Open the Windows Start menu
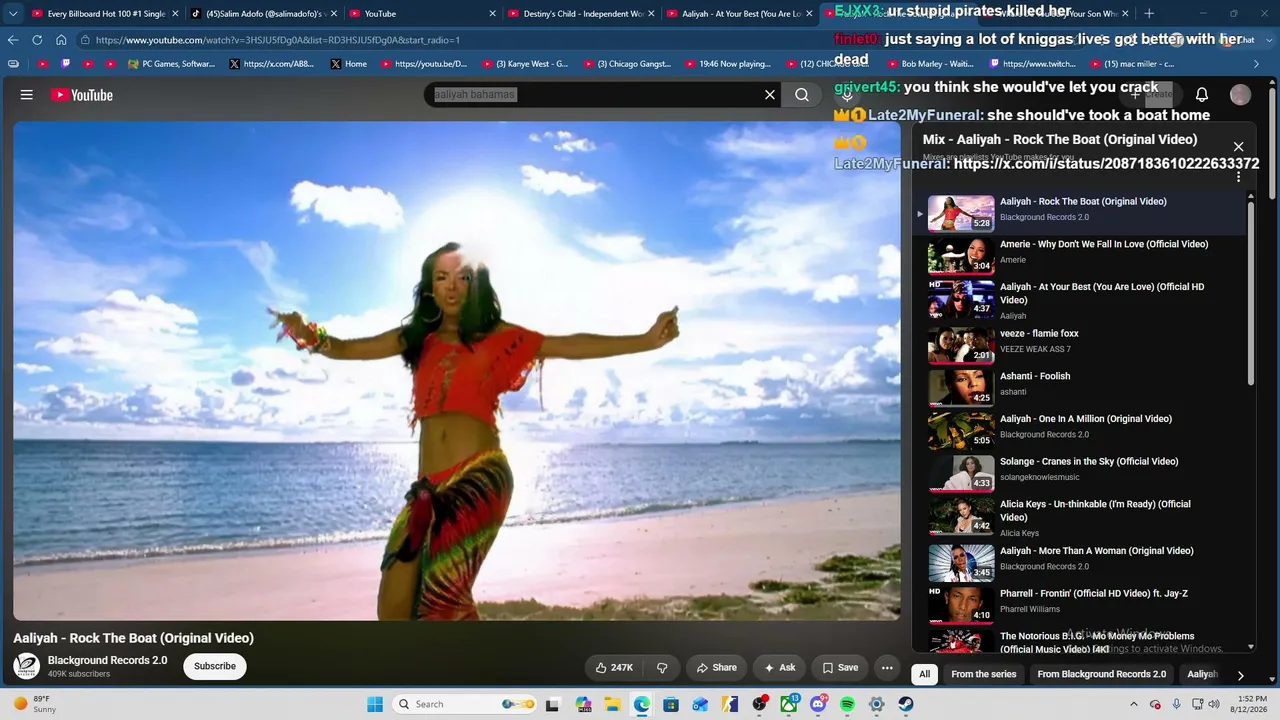Screen dimensions: 1280x720 (x=375, y=704)
